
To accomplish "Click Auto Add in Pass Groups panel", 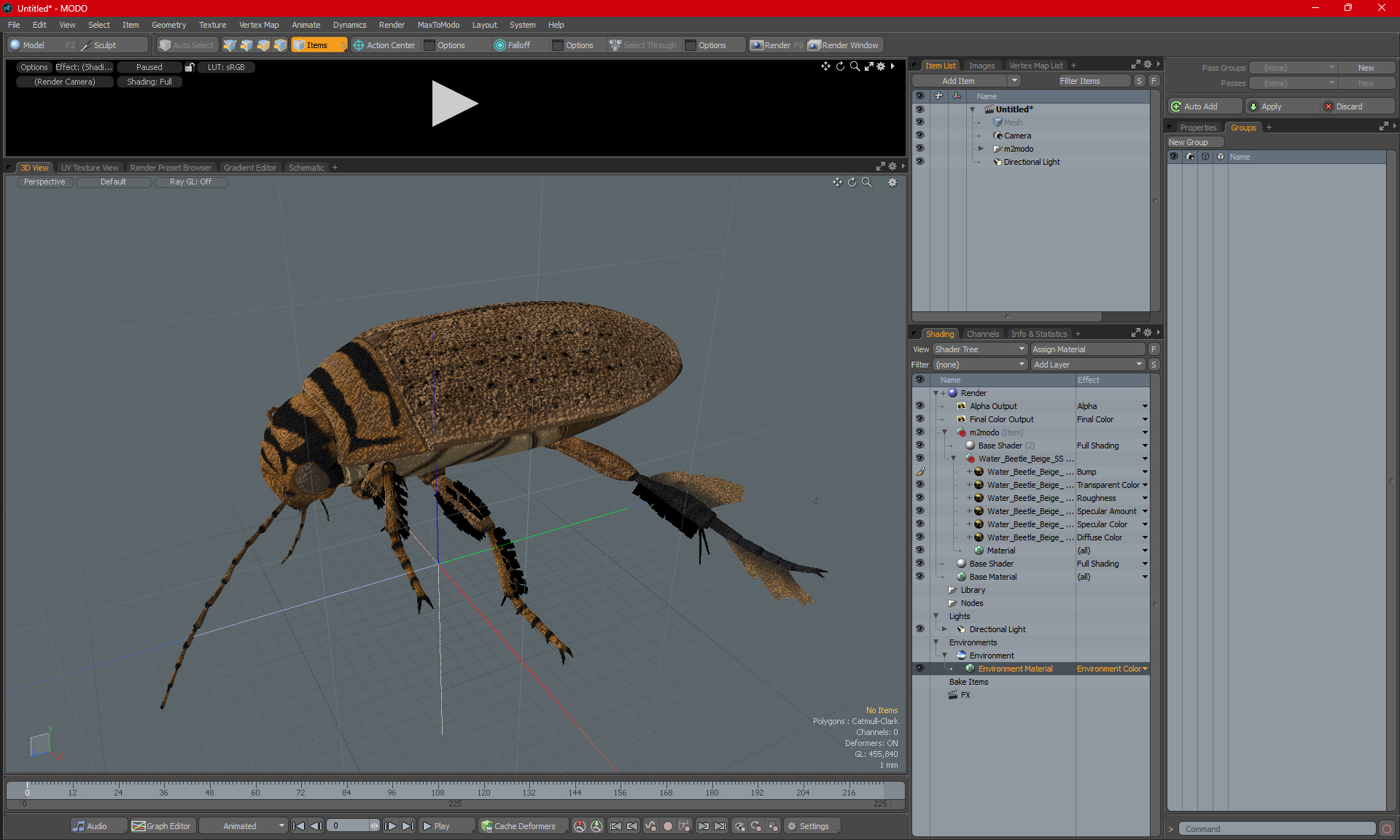I will [x=1205, y=106].
